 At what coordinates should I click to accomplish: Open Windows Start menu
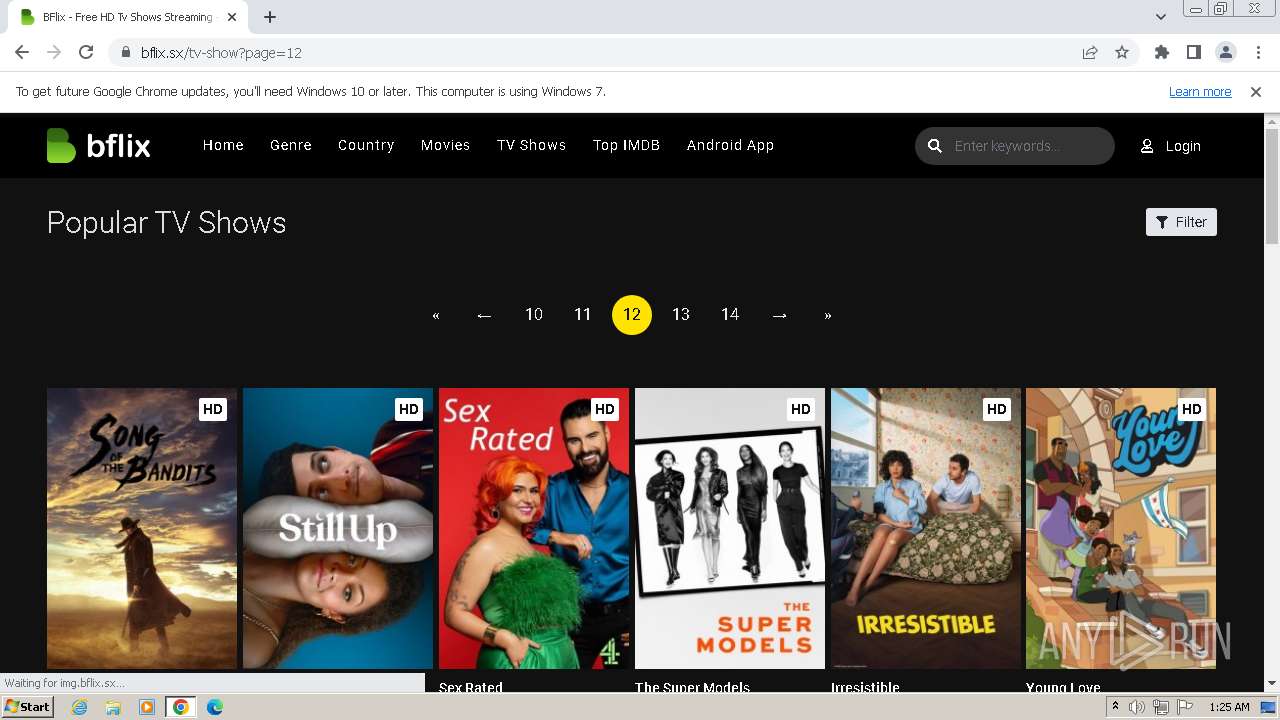27,707
